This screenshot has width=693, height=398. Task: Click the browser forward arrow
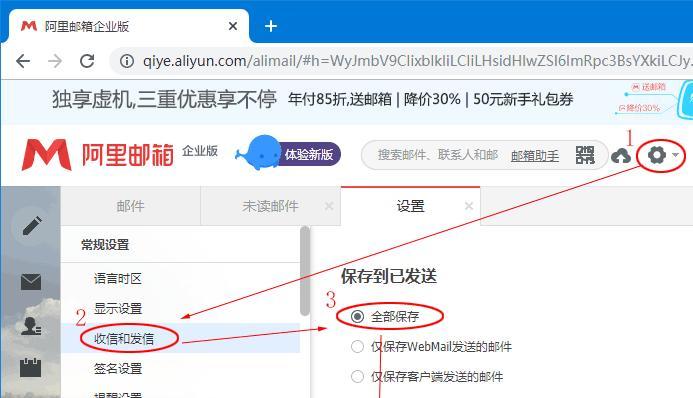click(55, 61)
